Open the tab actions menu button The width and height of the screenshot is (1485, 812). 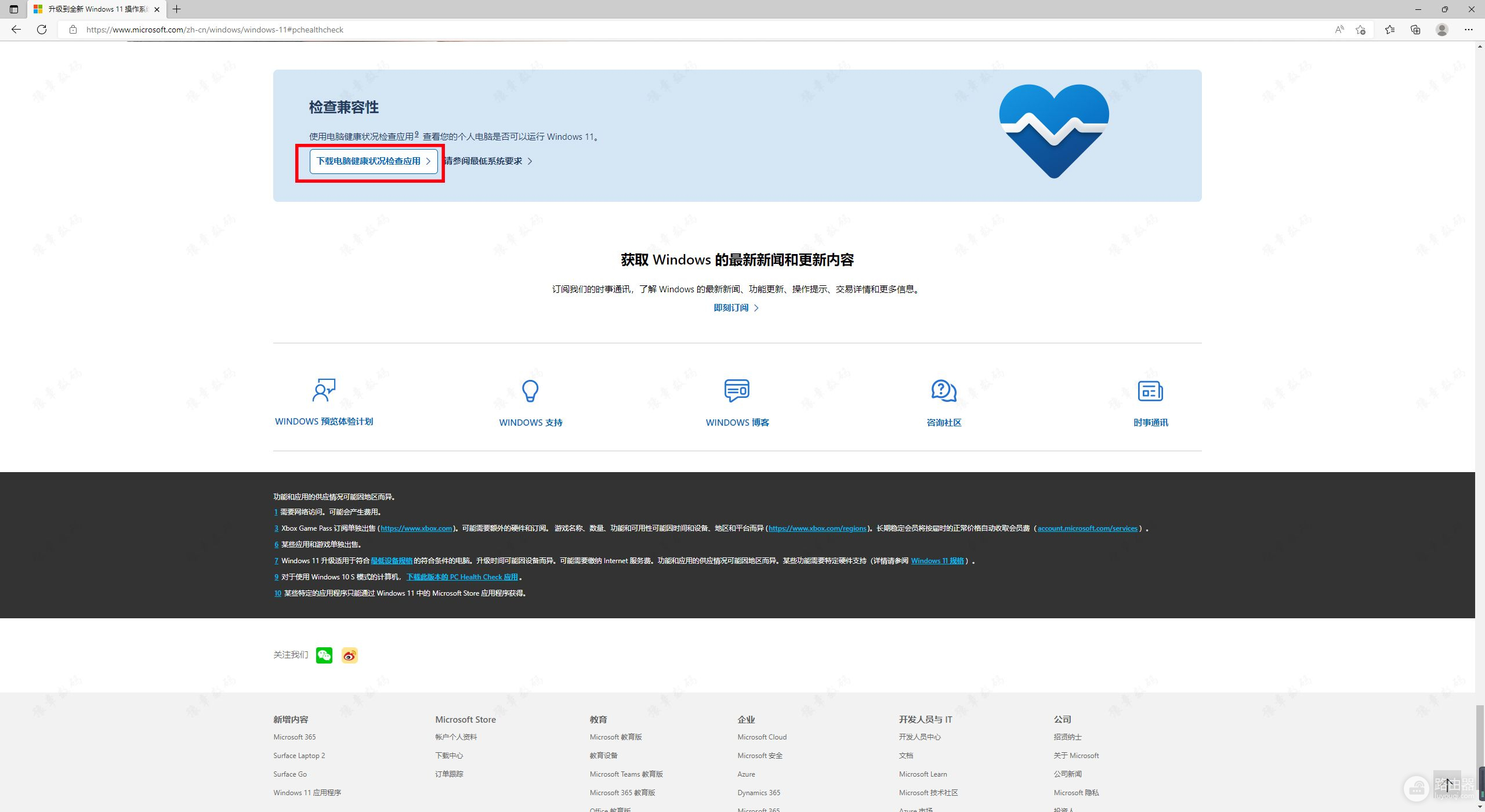point(14,9)
